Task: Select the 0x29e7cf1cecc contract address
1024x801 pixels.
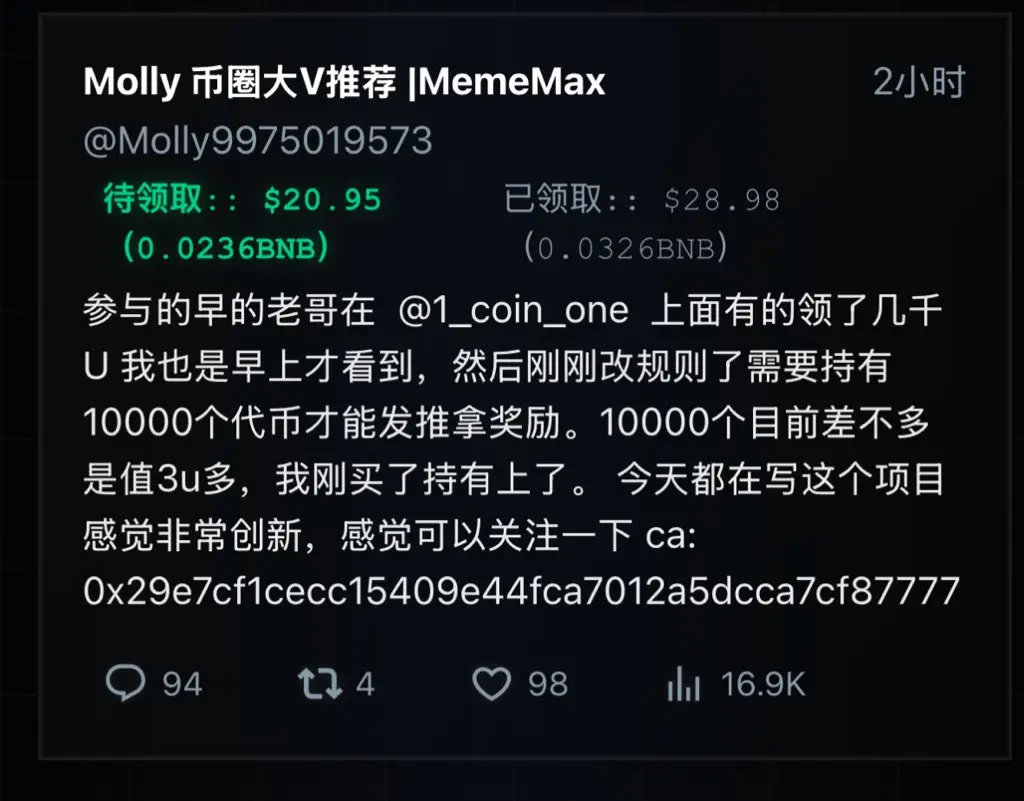Action: coord(521,591)
